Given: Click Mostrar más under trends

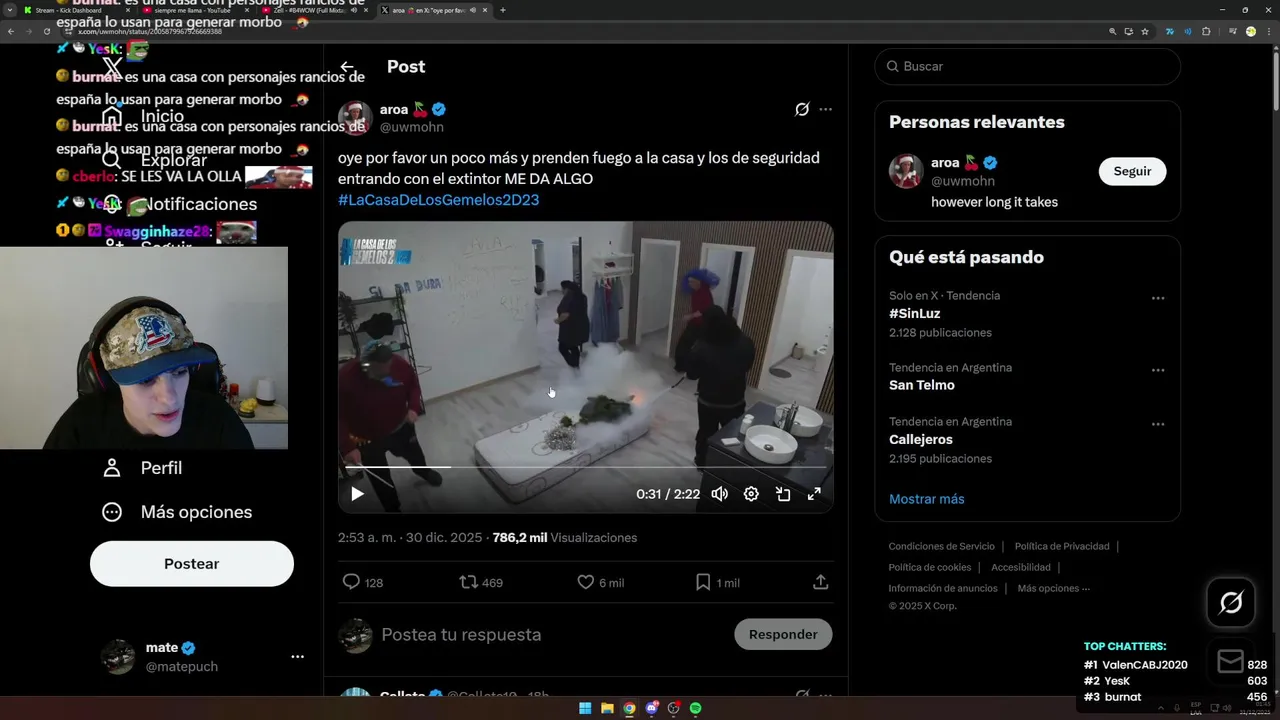Looking at the screenshot, I should pos(927,499).
